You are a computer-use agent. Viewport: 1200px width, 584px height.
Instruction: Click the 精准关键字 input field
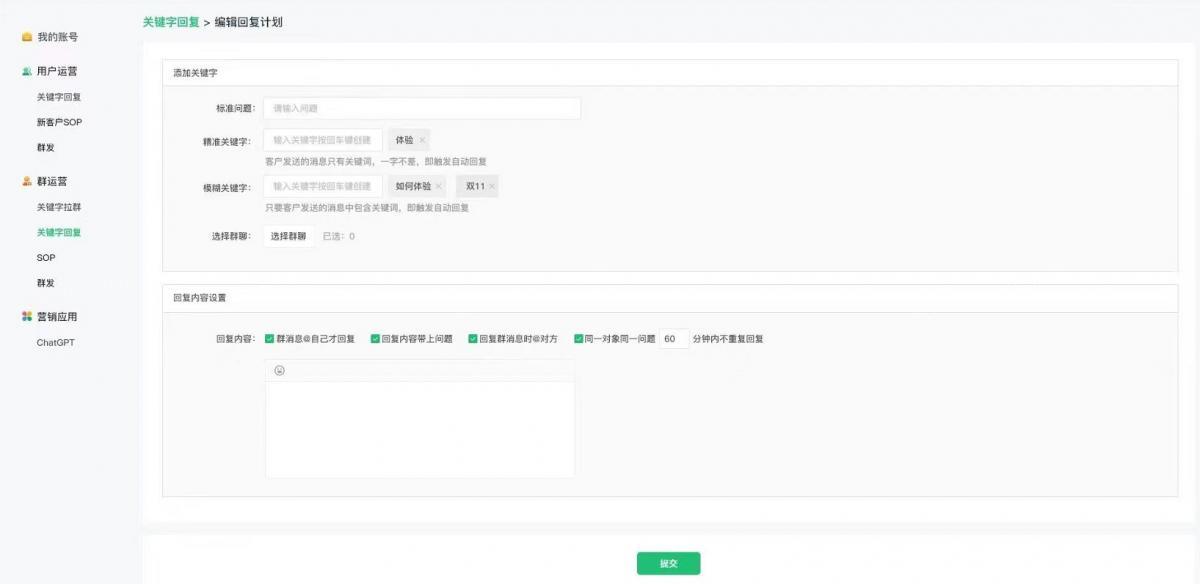[323, 140]
